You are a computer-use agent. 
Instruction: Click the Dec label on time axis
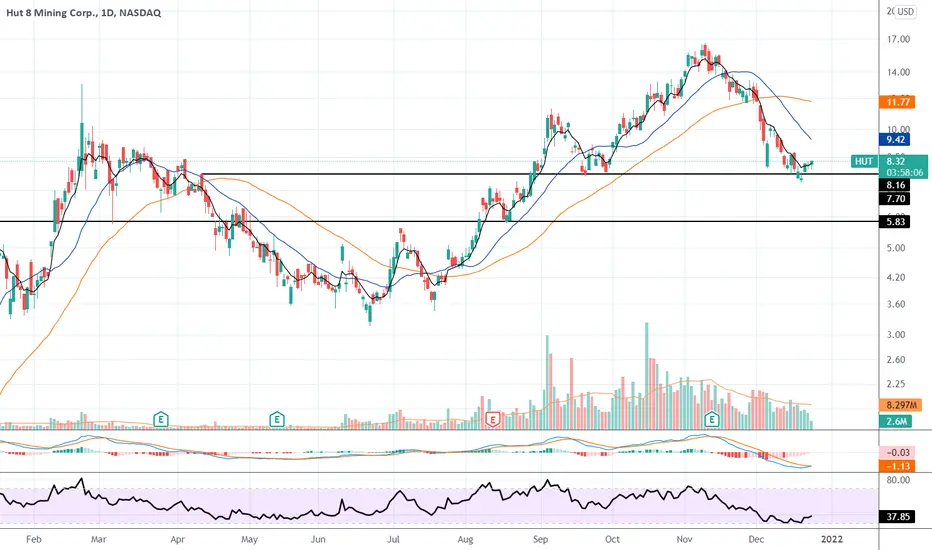[755, 539]
